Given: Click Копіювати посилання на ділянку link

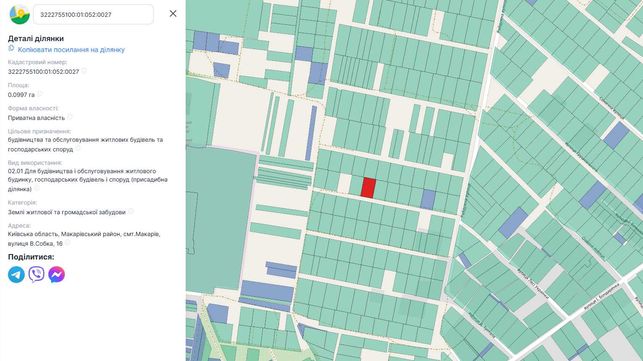Looking at the screenshot, I should tap(71, 50).
